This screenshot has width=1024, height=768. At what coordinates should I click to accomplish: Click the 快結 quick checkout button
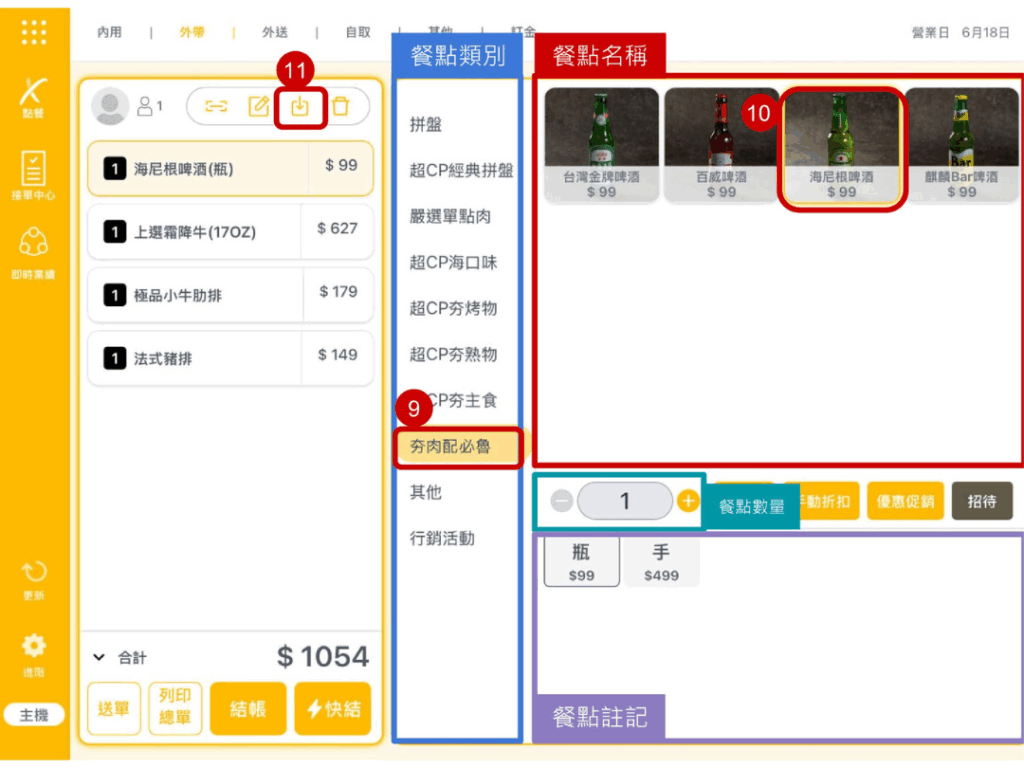click(333, 709)
